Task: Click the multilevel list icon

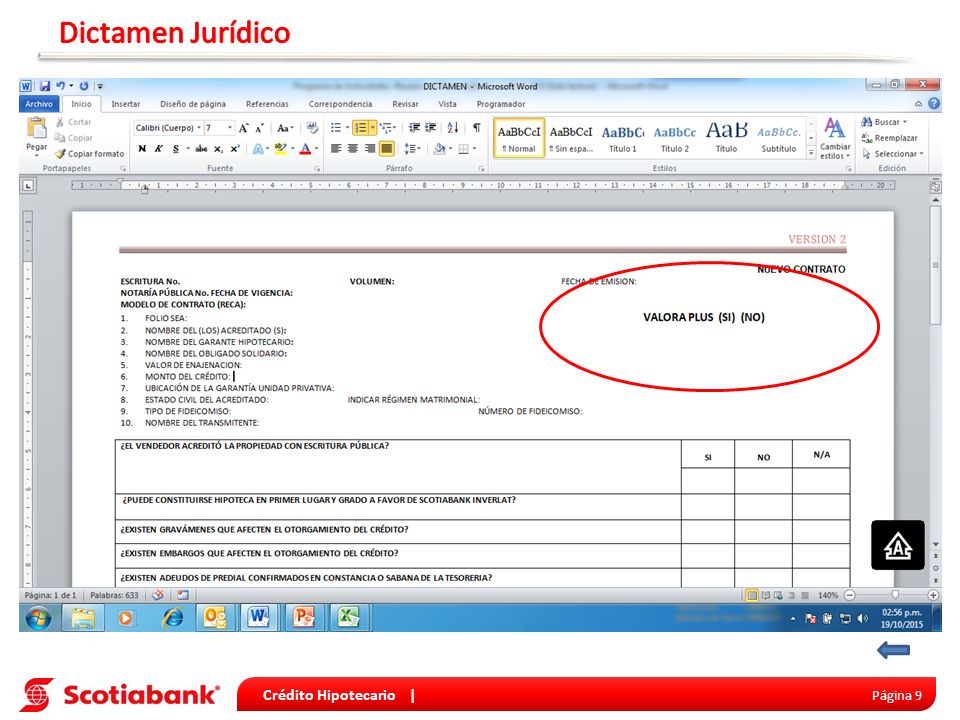Action: [386, 127]
